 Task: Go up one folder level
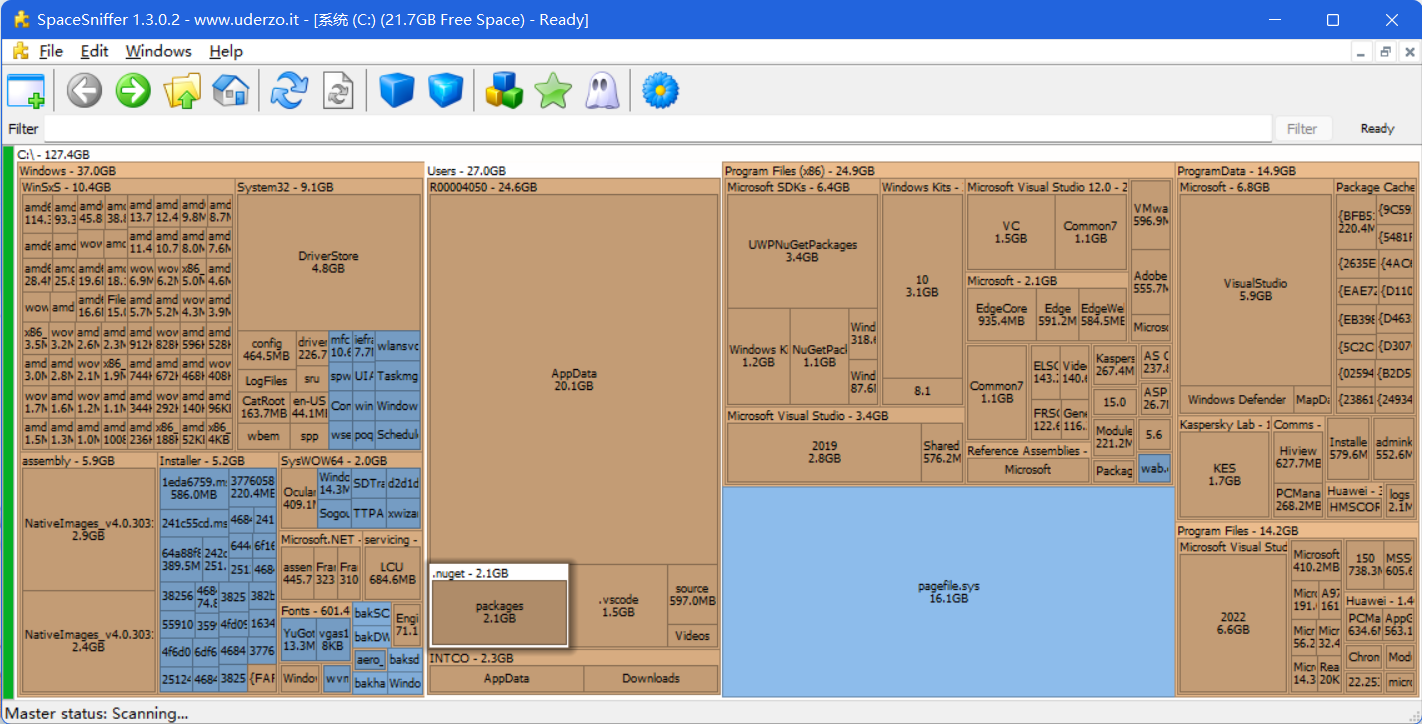[182, 91]
